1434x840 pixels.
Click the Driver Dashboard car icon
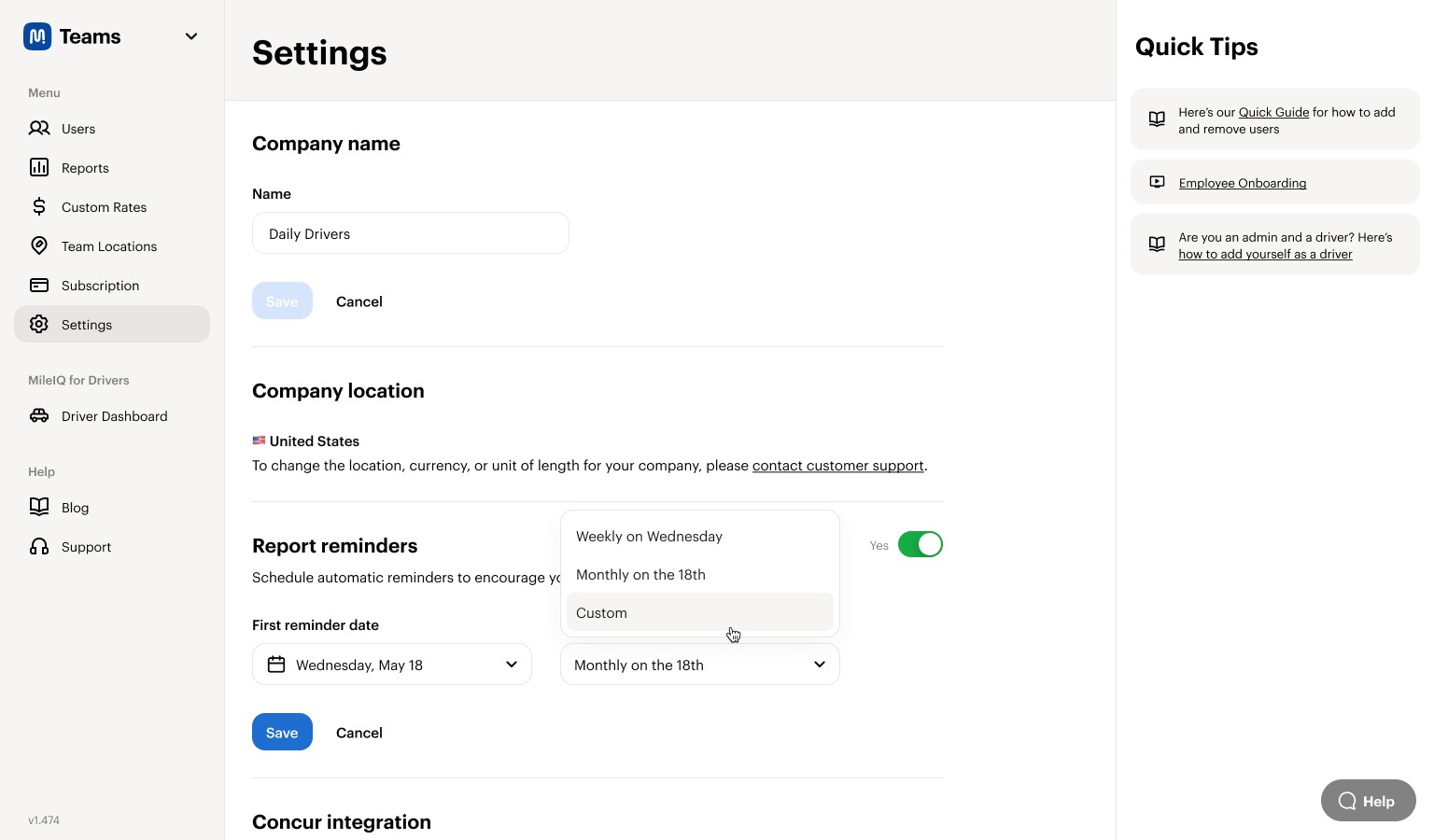tap(39, 415)
